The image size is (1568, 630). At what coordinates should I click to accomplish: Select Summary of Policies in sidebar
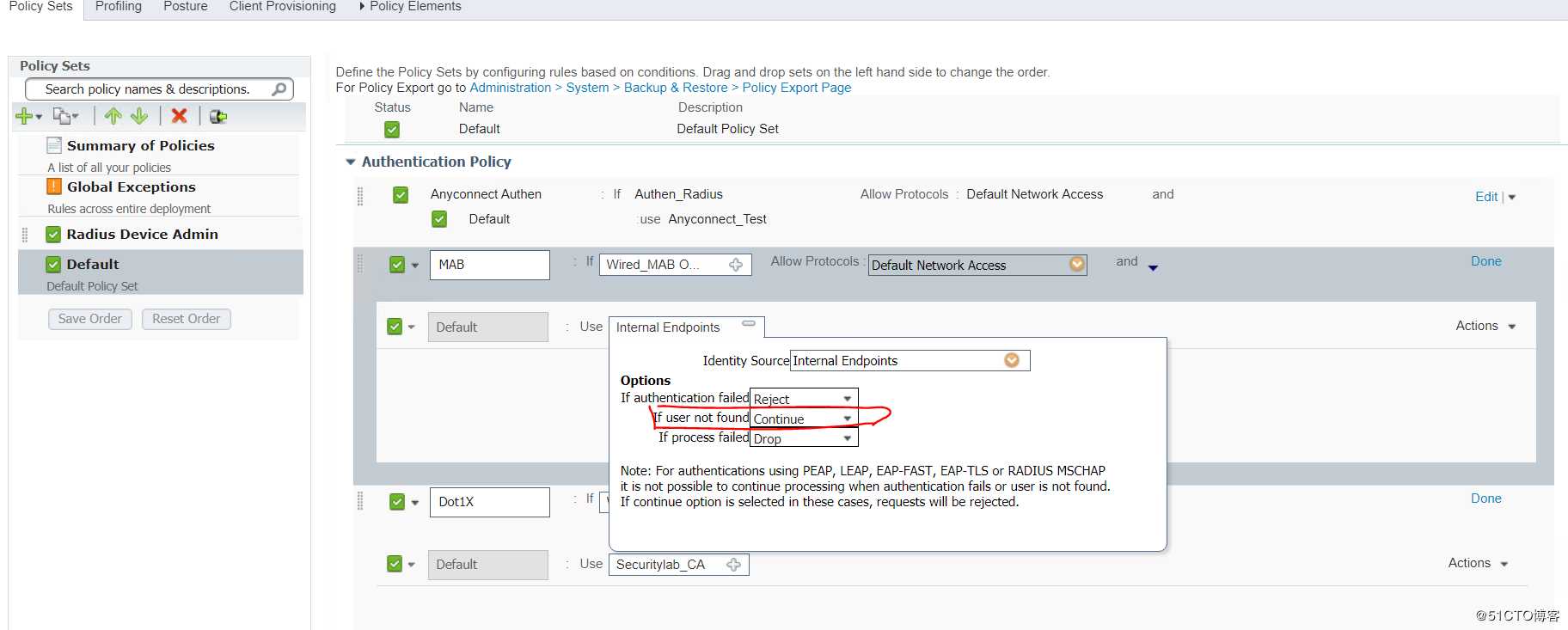point(141,145)
